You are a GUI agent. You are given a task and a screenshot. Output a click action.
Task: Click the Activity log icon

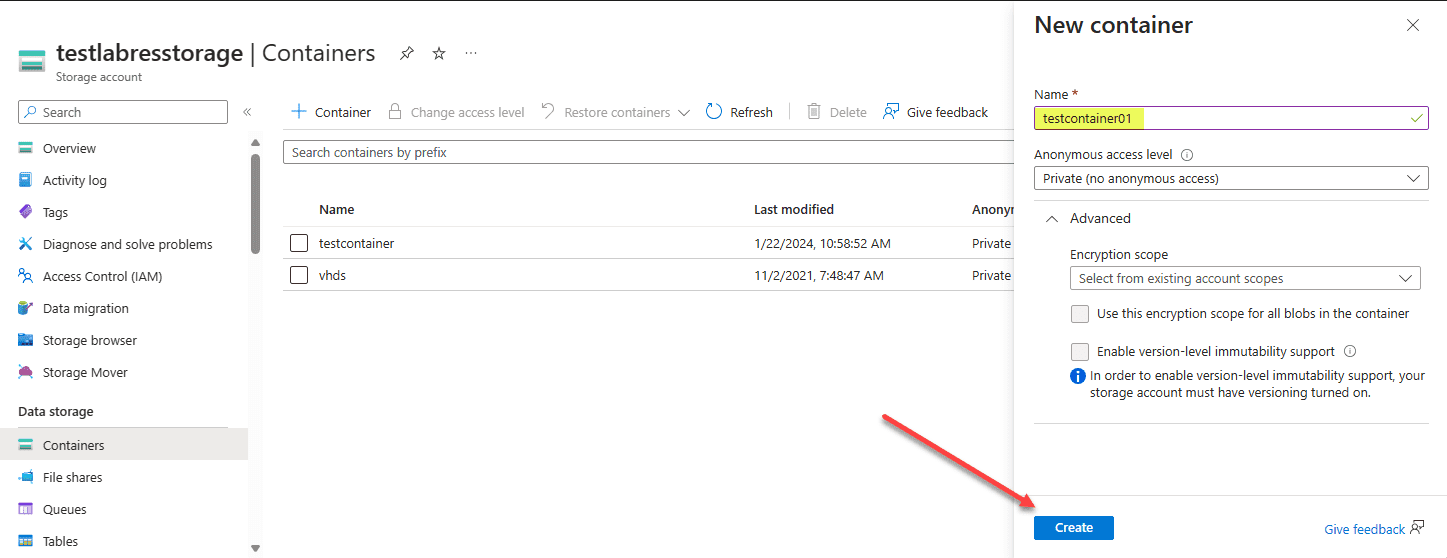tap(26, 180)
